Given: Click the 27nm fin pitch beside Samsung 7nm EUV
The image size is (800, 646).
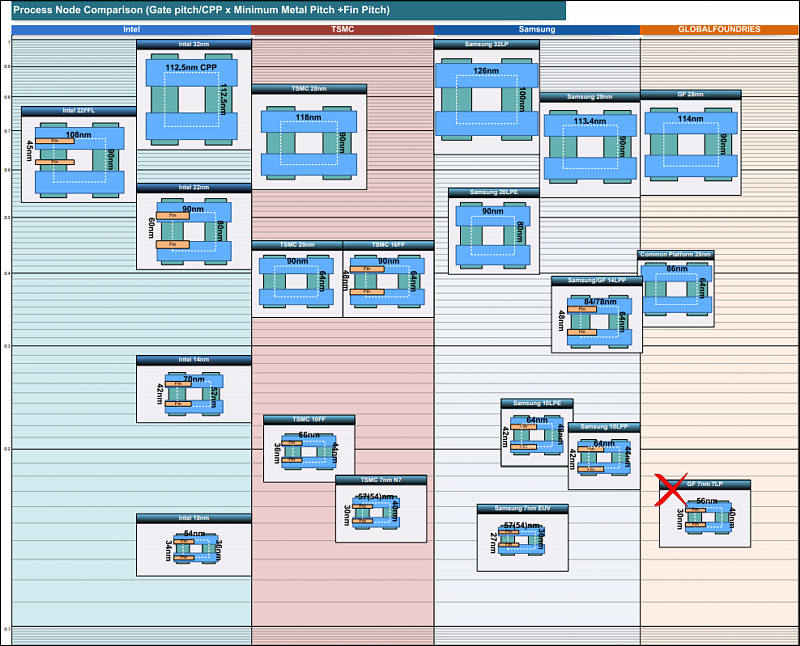Looking at the screenshot, I should click(x=493, y=543).
